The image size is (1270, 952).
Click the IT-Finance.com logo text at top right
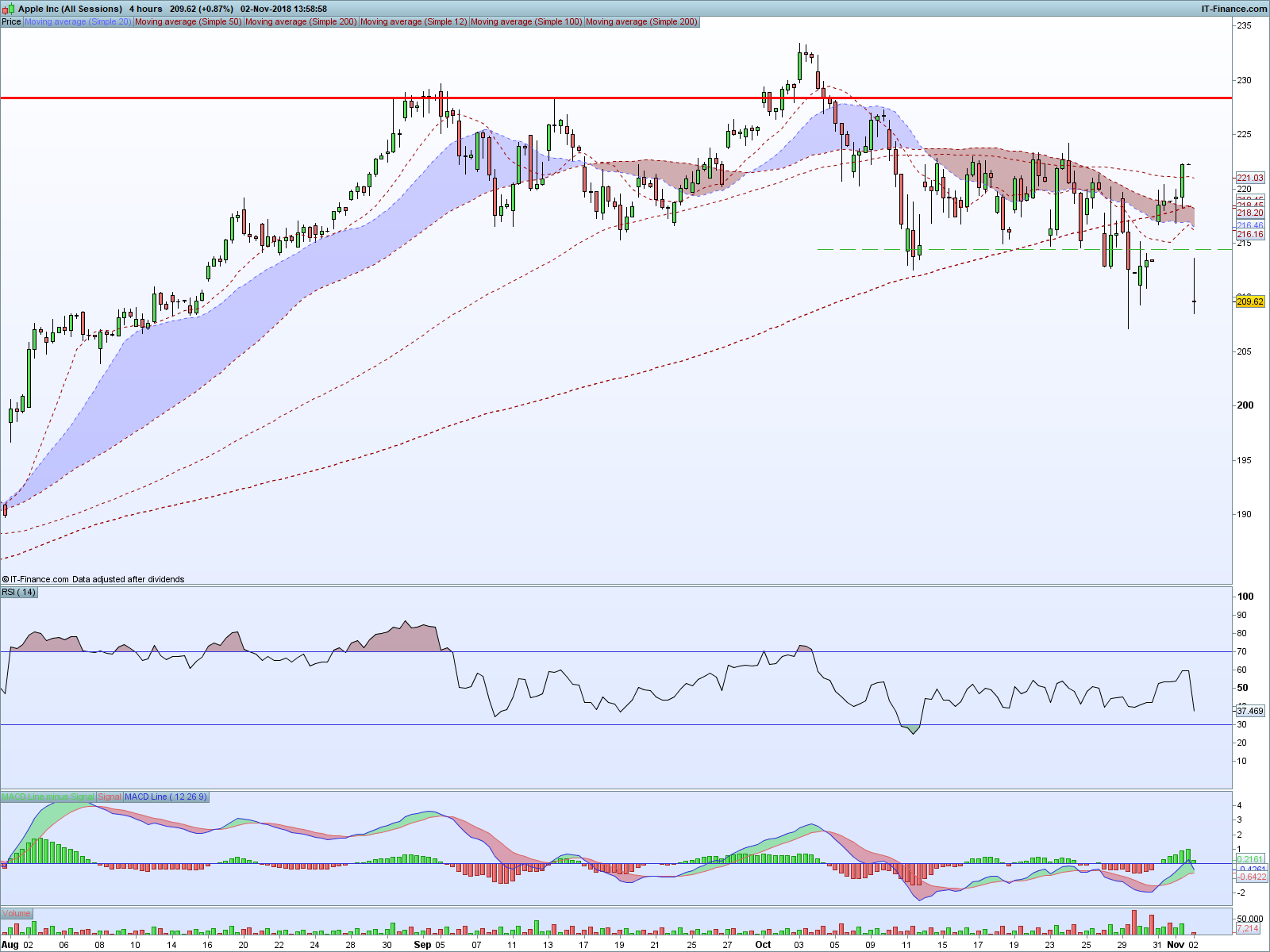click(1234, 9)
